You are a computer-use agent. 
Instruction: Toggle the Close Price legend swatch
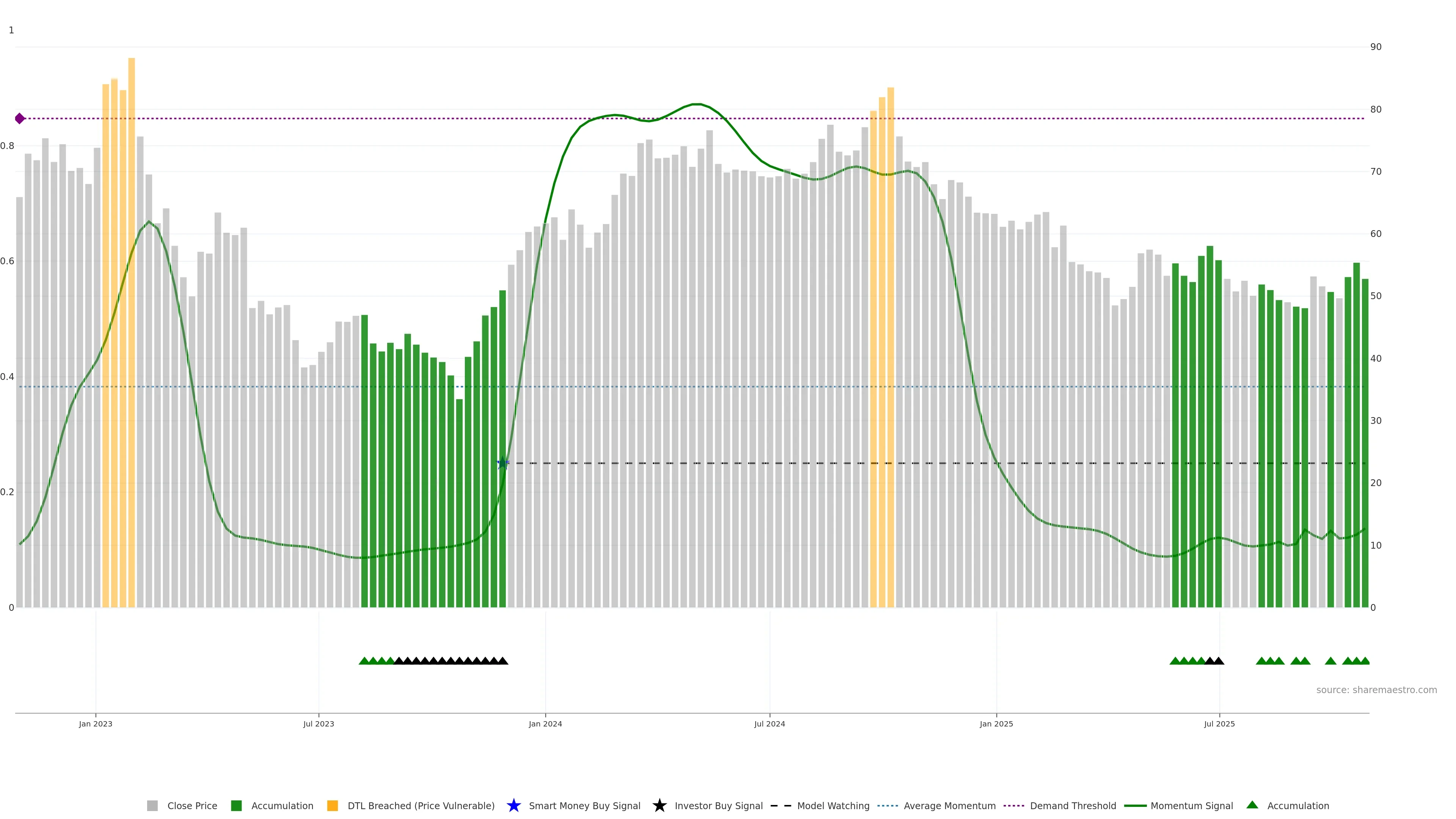pyautogui.click(x=152, y=806)
